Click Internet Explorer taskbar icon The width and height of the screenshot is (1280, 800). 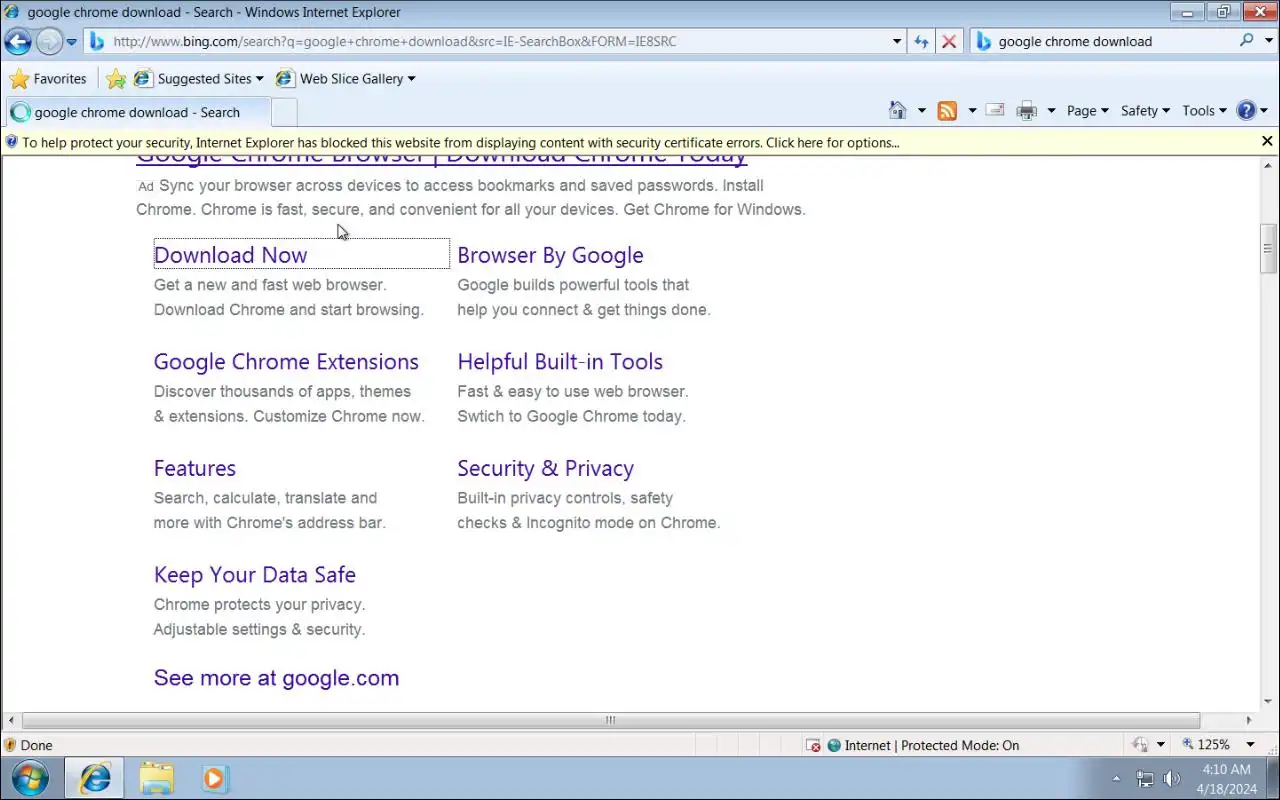click(95, 778)
